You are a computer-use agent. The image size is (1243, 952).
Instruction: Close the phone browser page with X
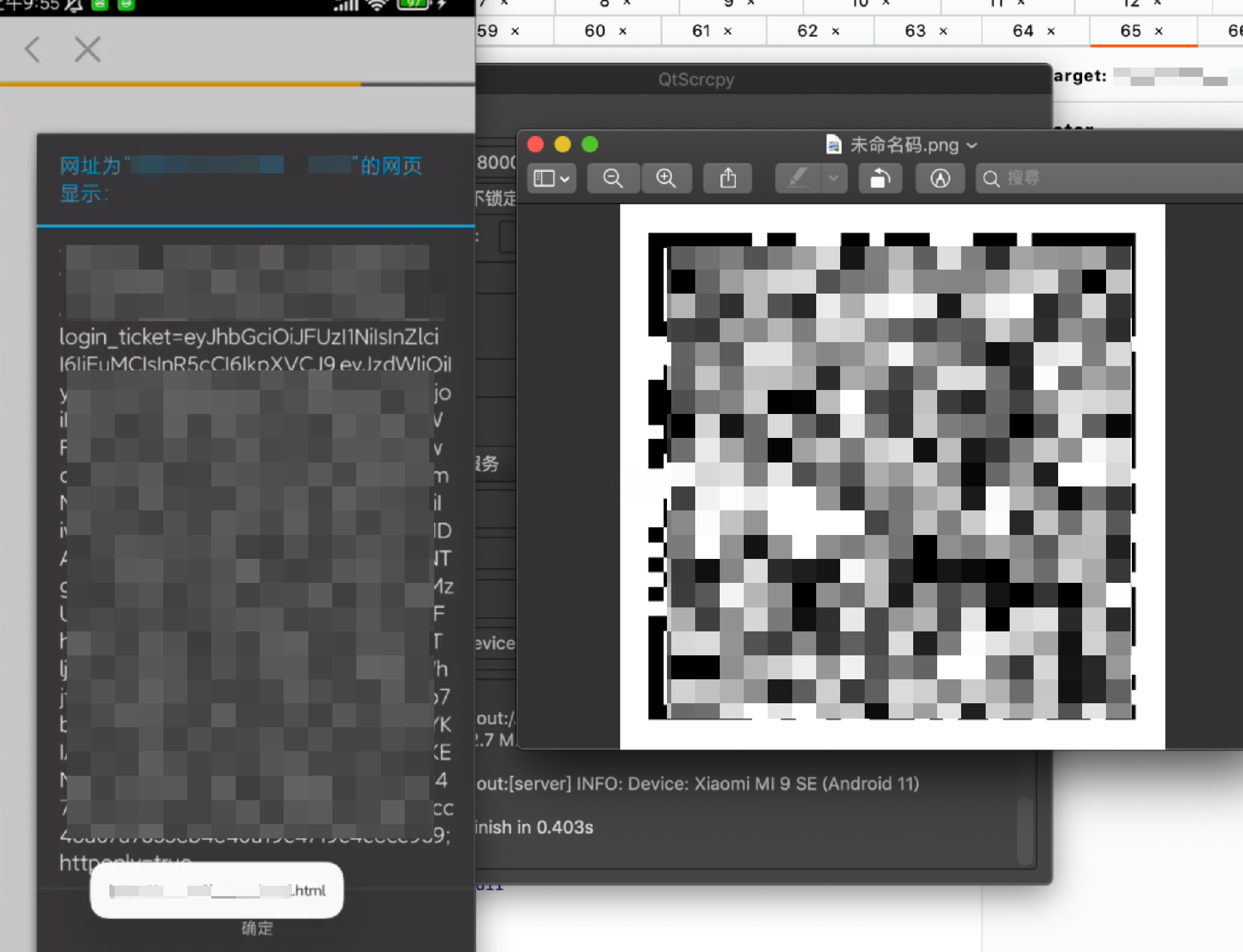coord(87,49)
